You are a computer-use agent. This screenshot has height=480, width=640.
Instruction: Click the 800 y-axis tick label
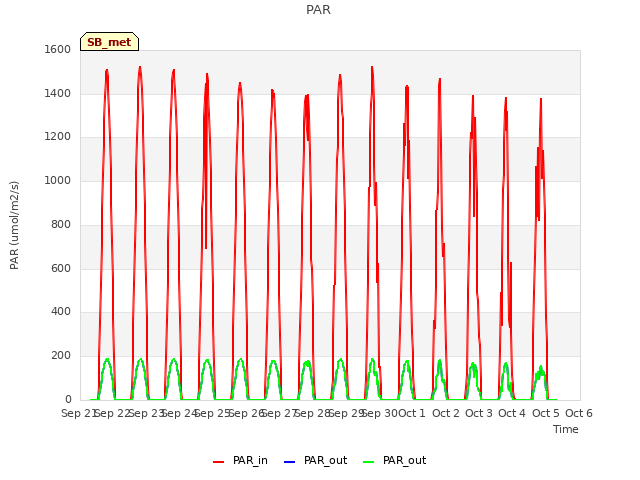pyautogui.click(x=61, y=224)
